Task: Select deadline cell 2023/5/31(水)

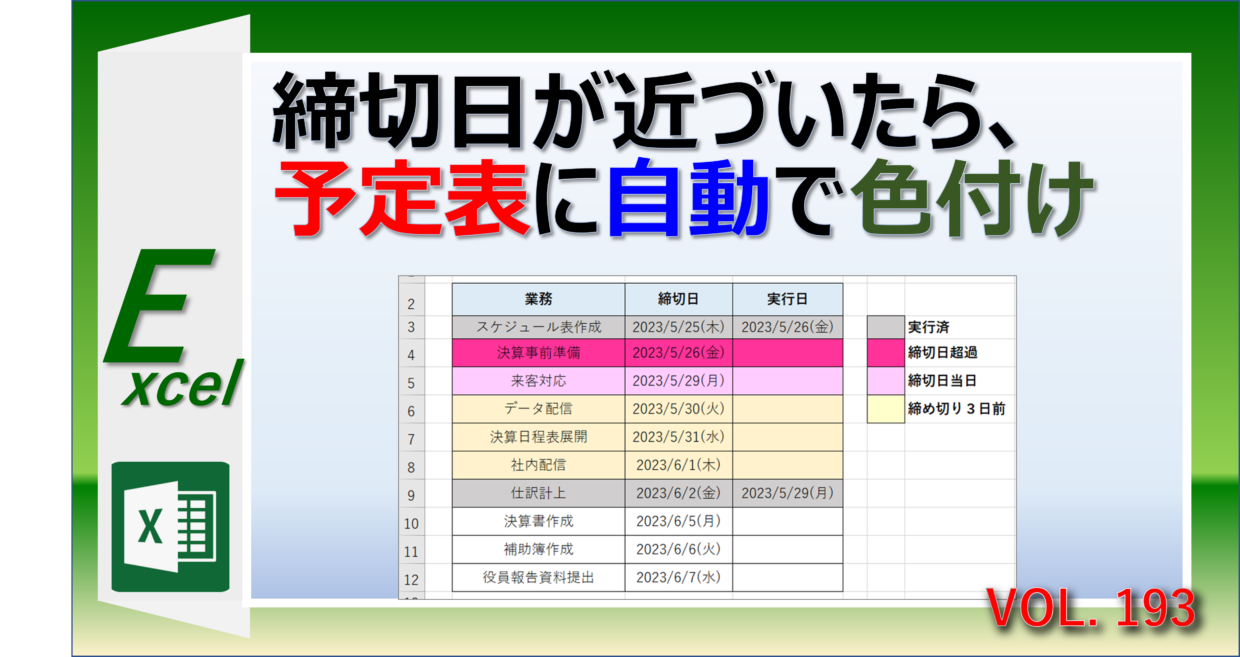Action: 679,437
